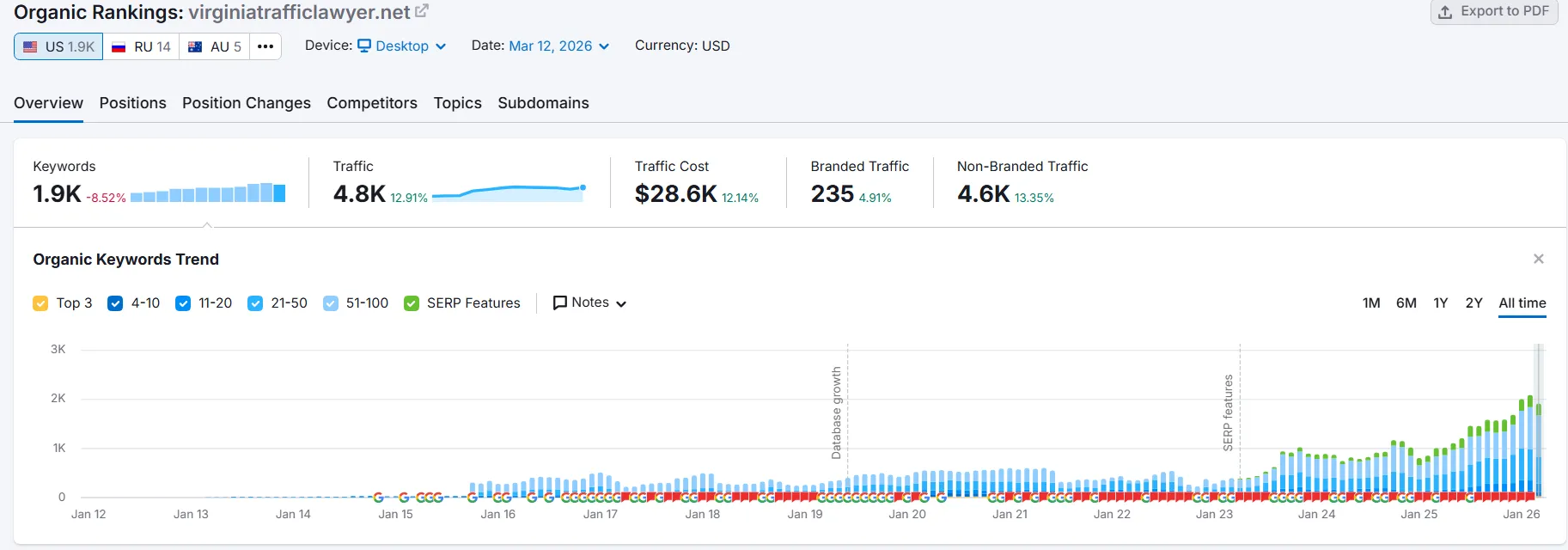
Task: Expand the Notes dropdown
Action: pyautogui.click(x=589, y=302)
